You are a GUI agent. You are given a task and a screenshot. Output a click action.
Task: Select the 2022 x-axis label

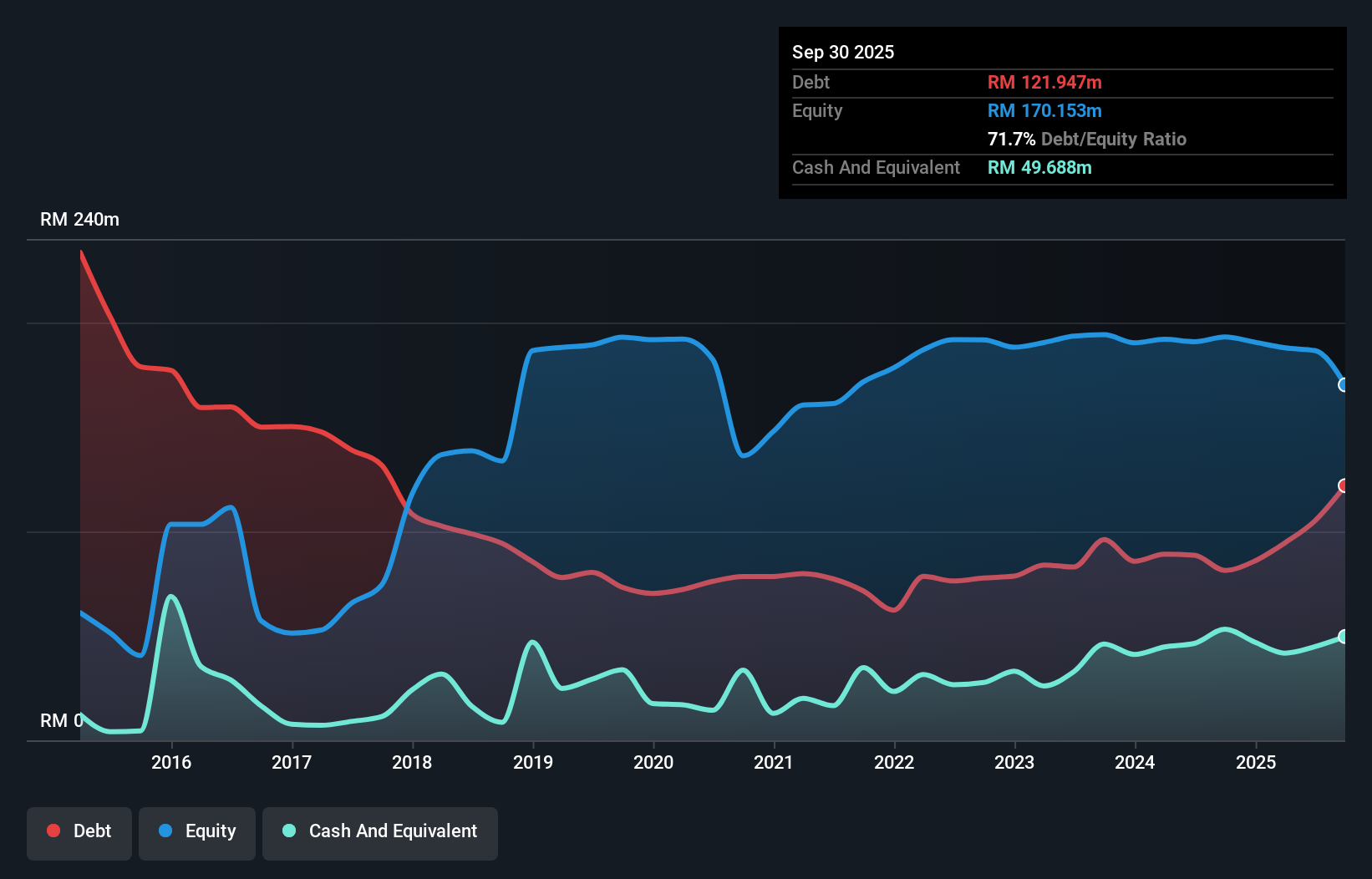coord(894,762)
